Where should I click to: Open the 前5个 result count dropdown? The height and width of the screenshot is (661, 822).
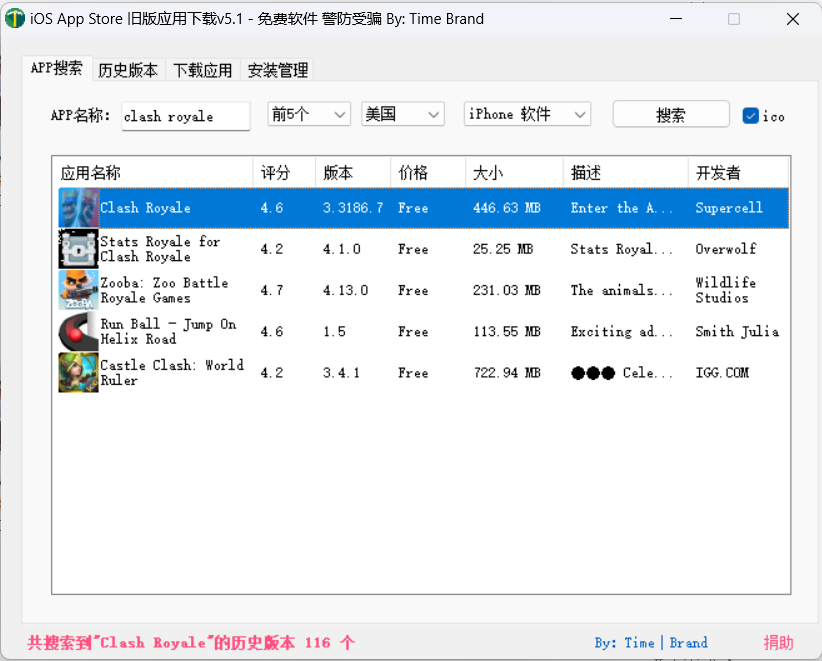(x=309, y=115)
